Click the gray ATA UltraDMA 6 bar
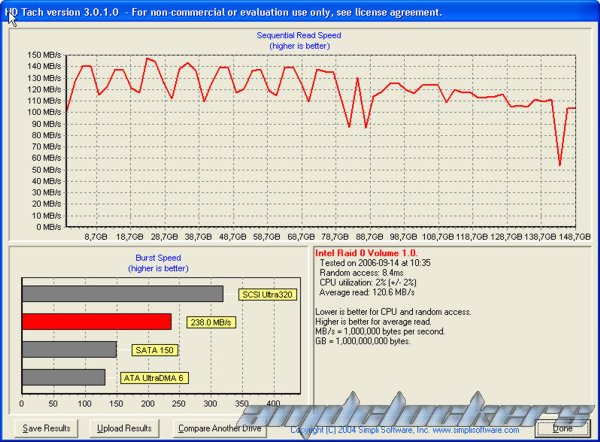600x442 pixels. point(63,377)
